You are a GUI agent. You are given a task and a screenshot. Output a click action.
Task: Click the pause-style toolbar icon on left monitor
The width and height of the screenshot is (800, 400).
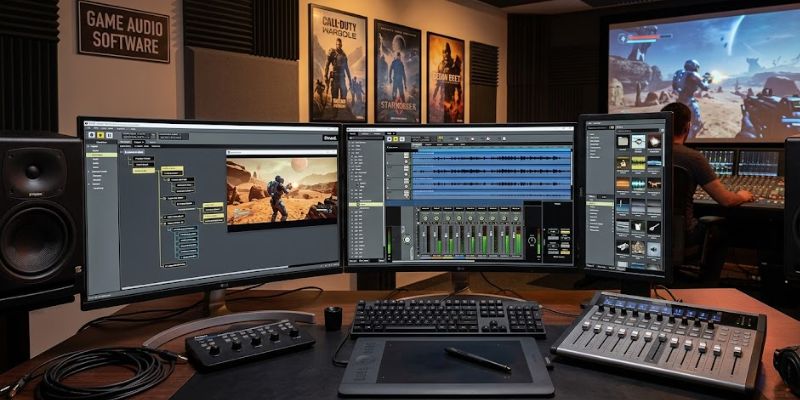pos(109,135)
